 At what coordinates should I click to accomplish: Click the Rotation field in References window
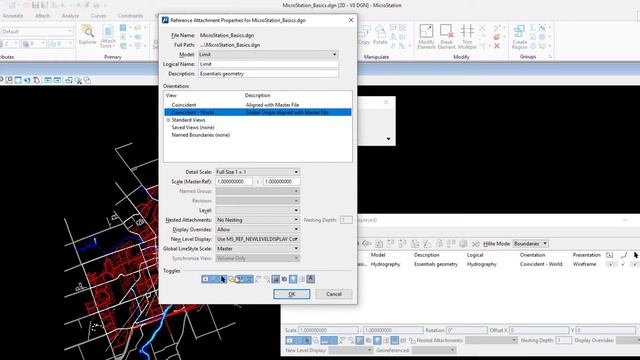tap(467, 330)
